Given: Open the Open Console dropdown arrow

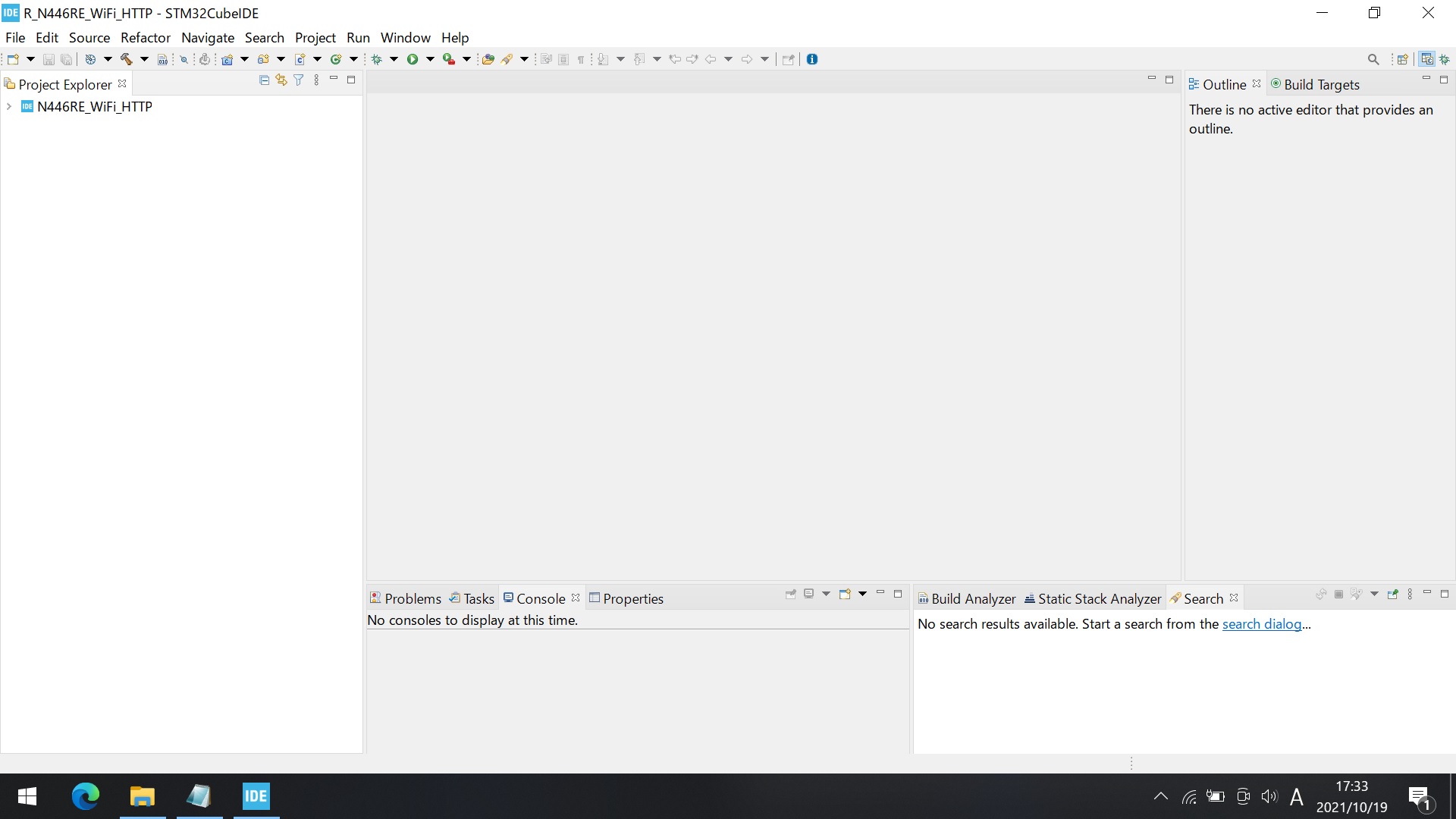Looking at the screenshot, I should tap(862, 594).
